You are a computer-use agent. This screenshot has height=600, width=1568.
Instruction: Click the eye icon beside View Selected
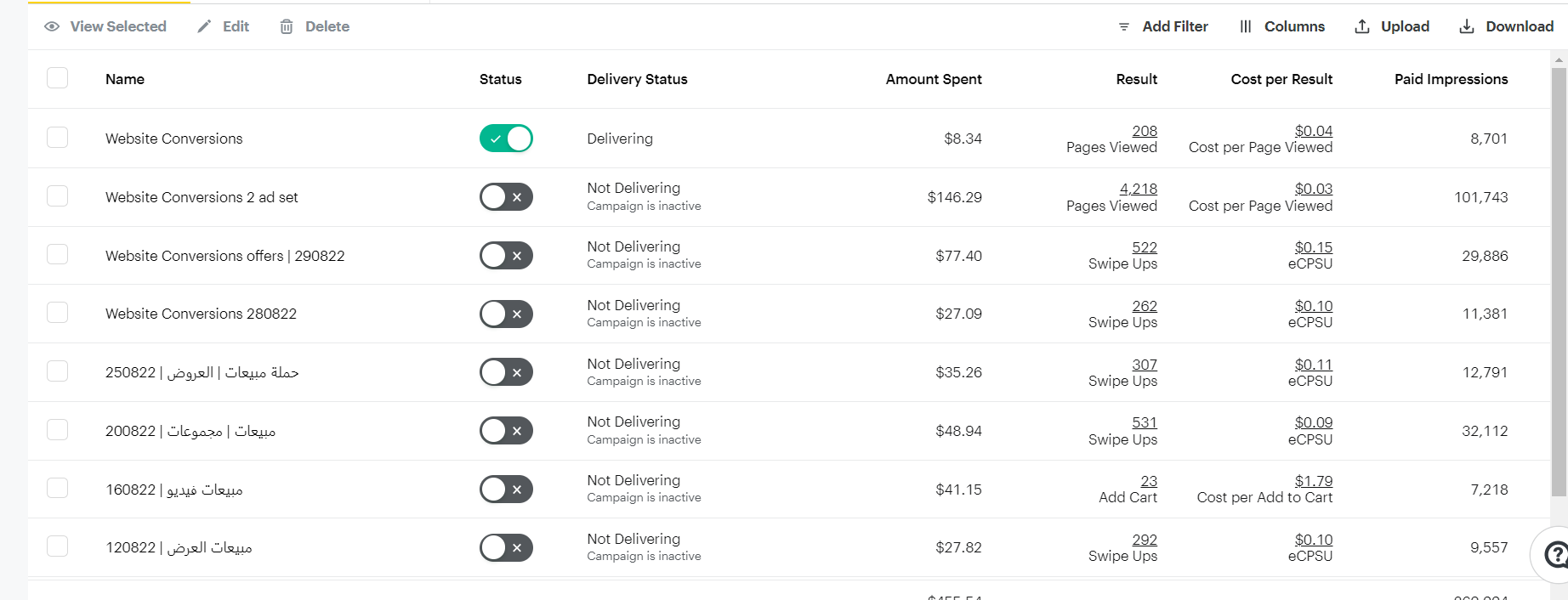[52, 26]
